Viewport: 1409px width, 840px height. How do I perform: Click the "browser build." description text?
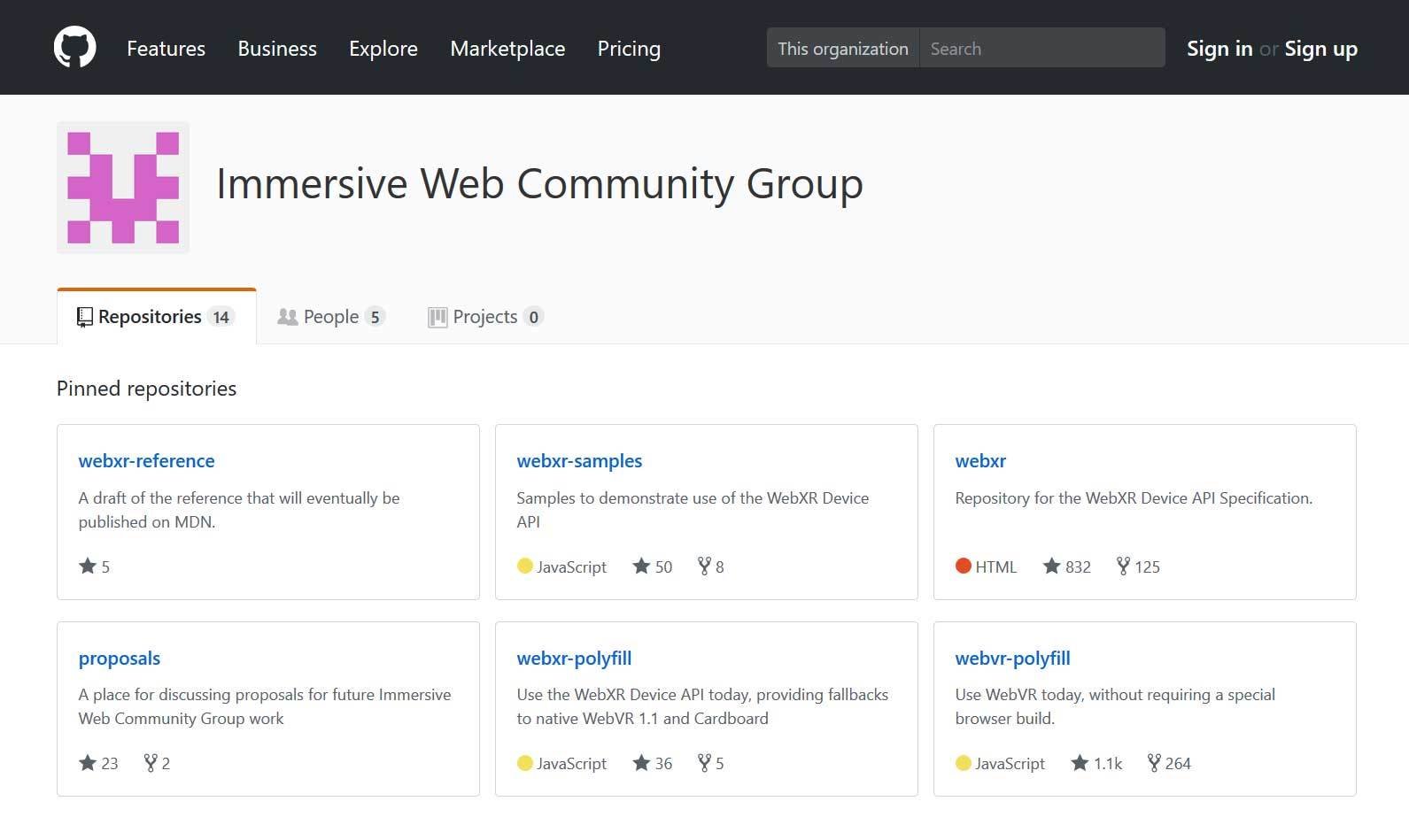[x=1004, y=718]
